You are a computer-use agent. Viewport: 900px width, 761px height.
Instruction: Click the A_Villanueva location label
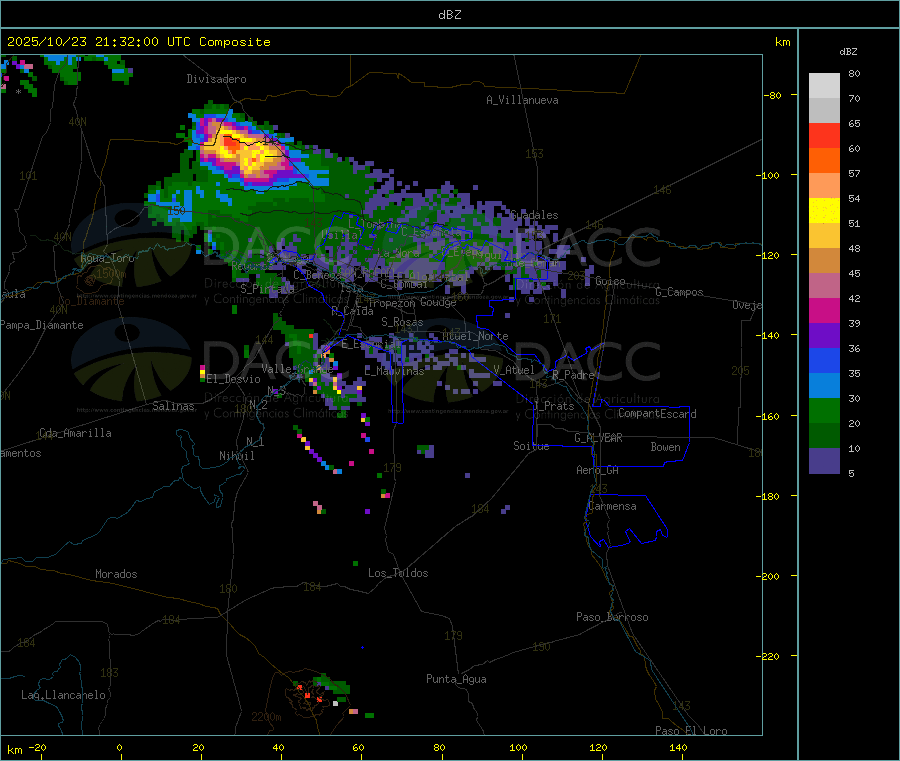(522, 100)
